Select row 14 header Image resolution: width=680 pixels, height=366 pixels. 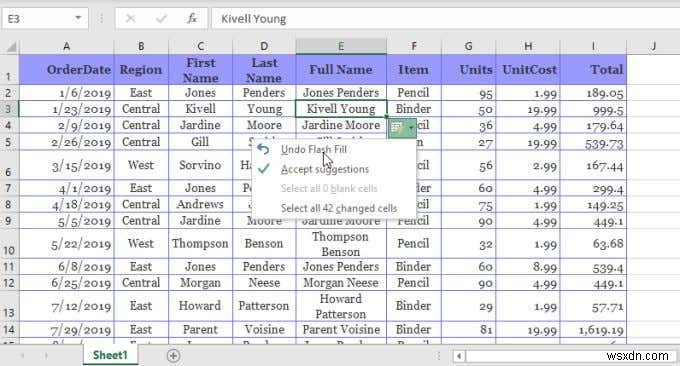point(9,330)
